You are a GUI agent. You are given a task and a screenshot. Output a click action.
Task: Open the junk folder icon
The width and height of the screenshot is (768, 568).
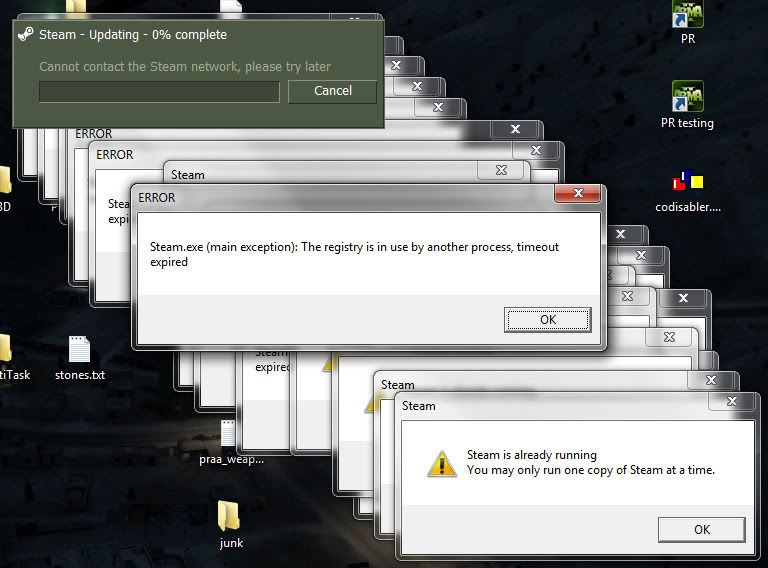coord(228,516)
